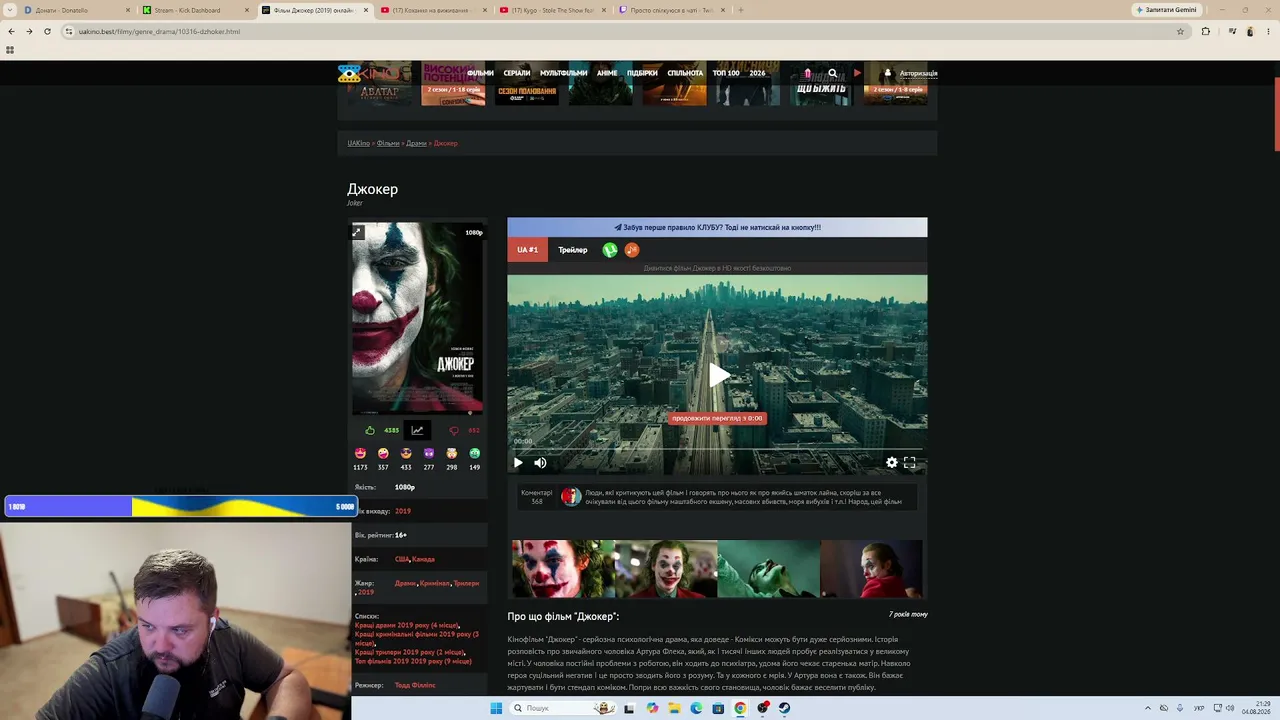This screenshot has width=1280, height=720.
Task: Open the rating statistics chart icon
Action: (x=417, y=431)
